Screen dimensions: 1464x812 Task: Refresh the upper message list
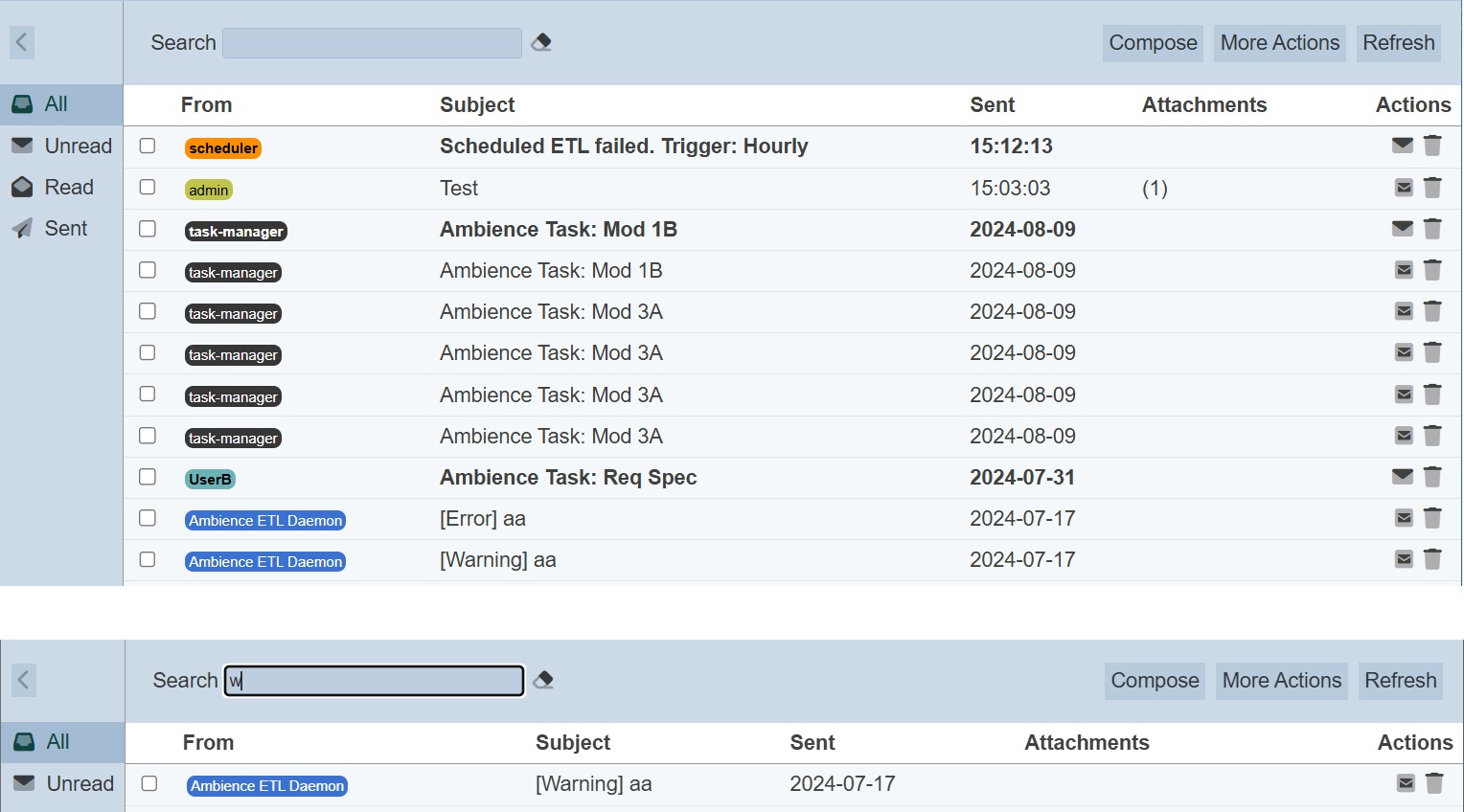(x=1398, y=43)
